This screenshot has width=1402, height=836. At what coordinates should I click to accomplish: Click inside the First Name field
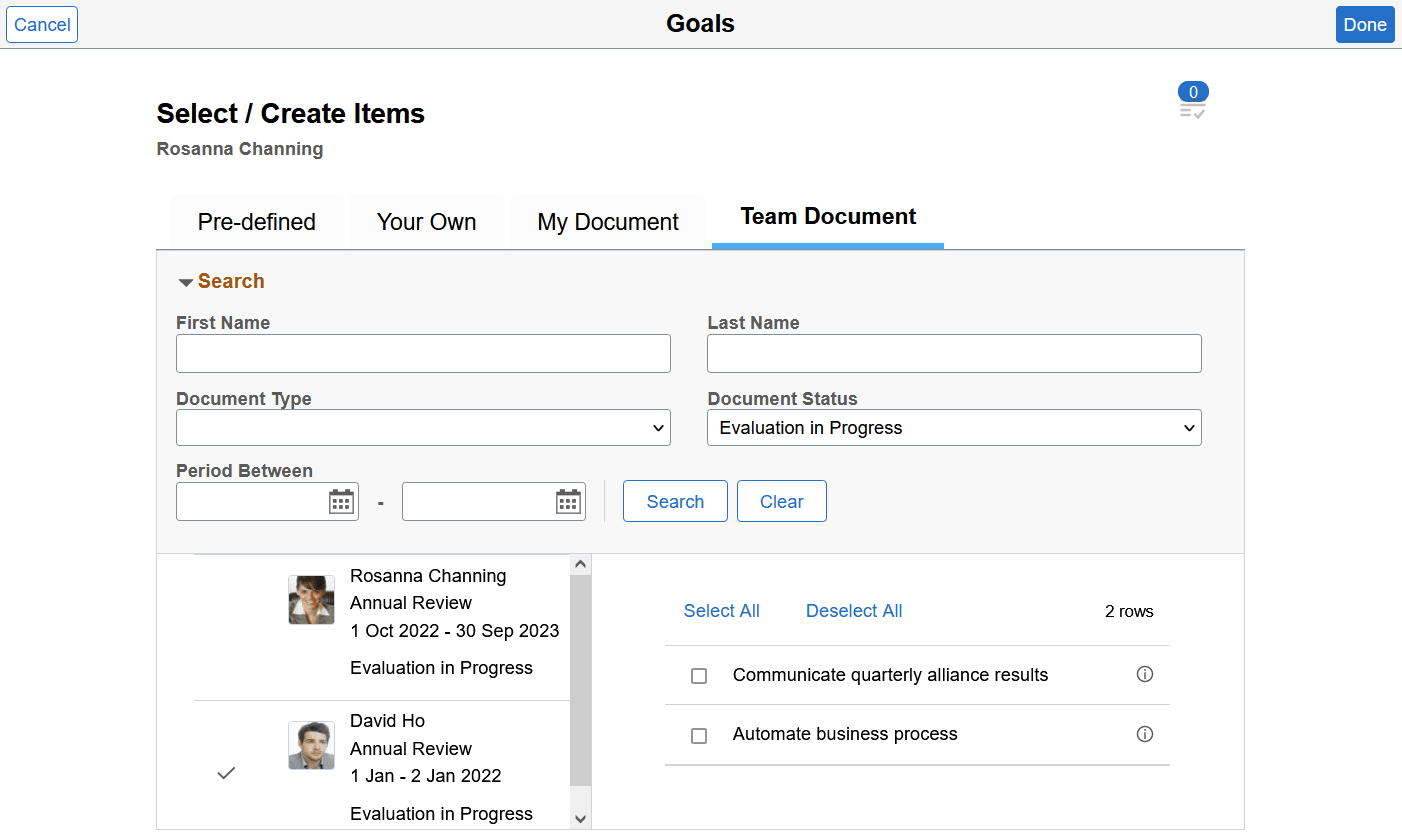click(x=423, y=353)
